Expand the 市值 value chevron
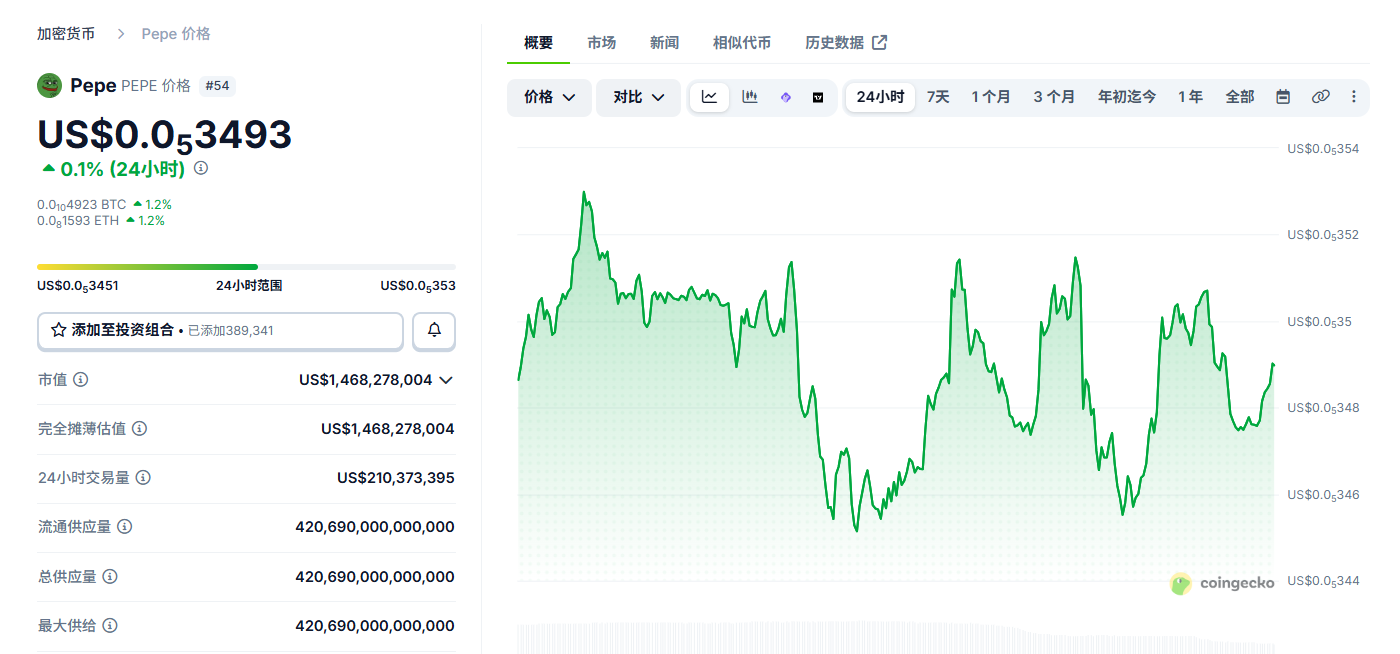Screen dimensions: 1400x654 click(446, 380)
